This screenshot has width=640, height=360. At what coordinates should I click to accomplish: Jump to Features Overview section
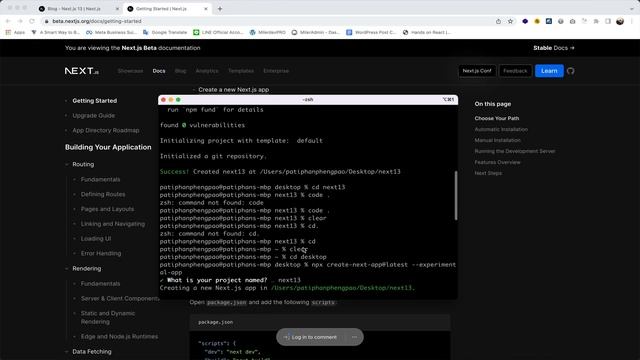coord(497,162)
